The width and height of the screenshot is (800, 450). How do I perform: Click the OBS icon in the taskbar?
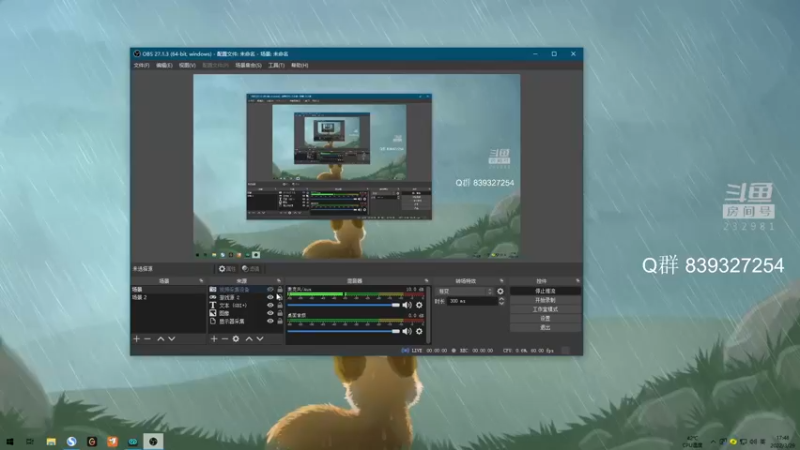153,441
